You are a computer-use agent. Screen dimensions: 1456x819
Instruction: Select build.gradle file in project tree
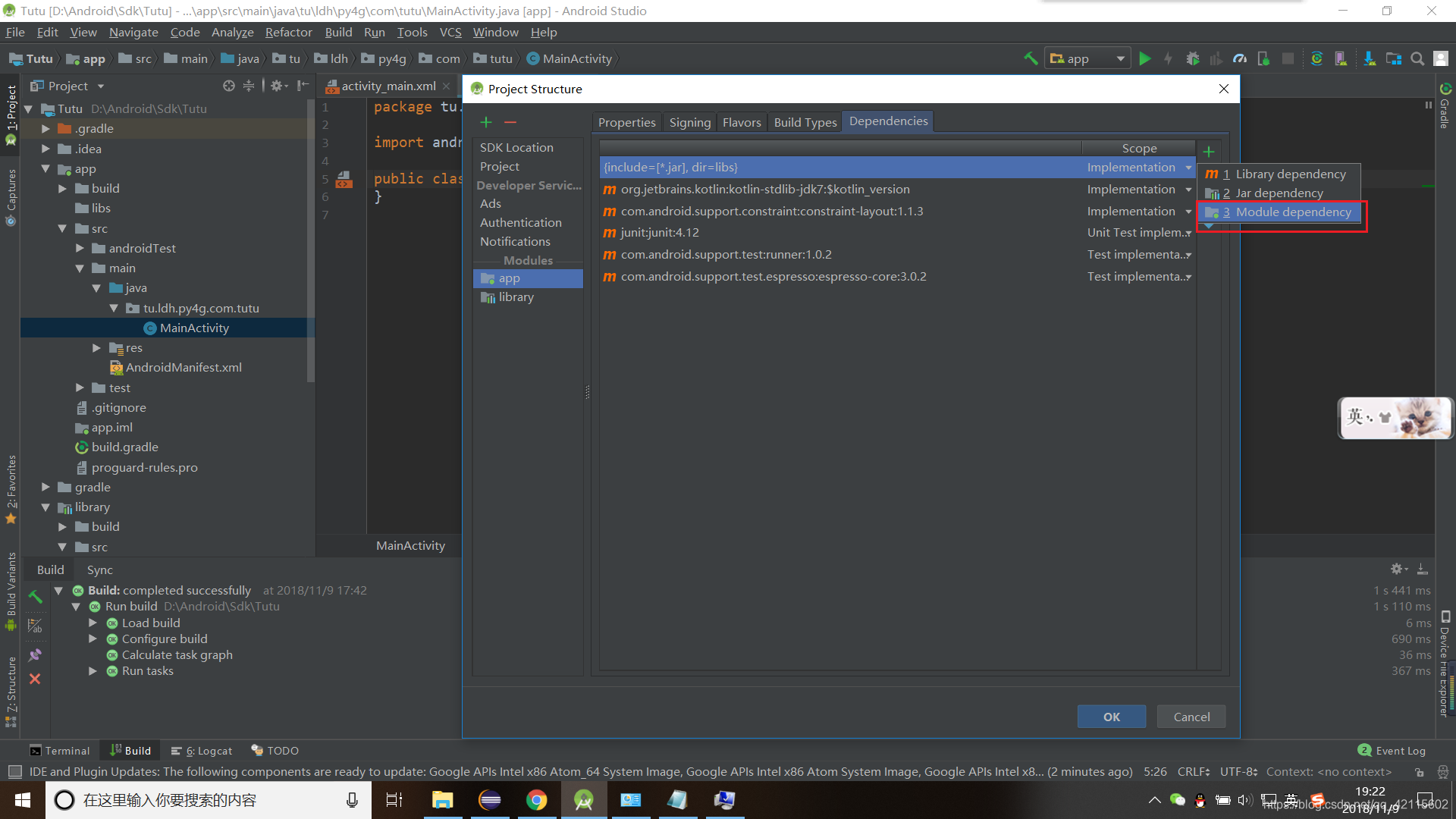tap(124, 447)
